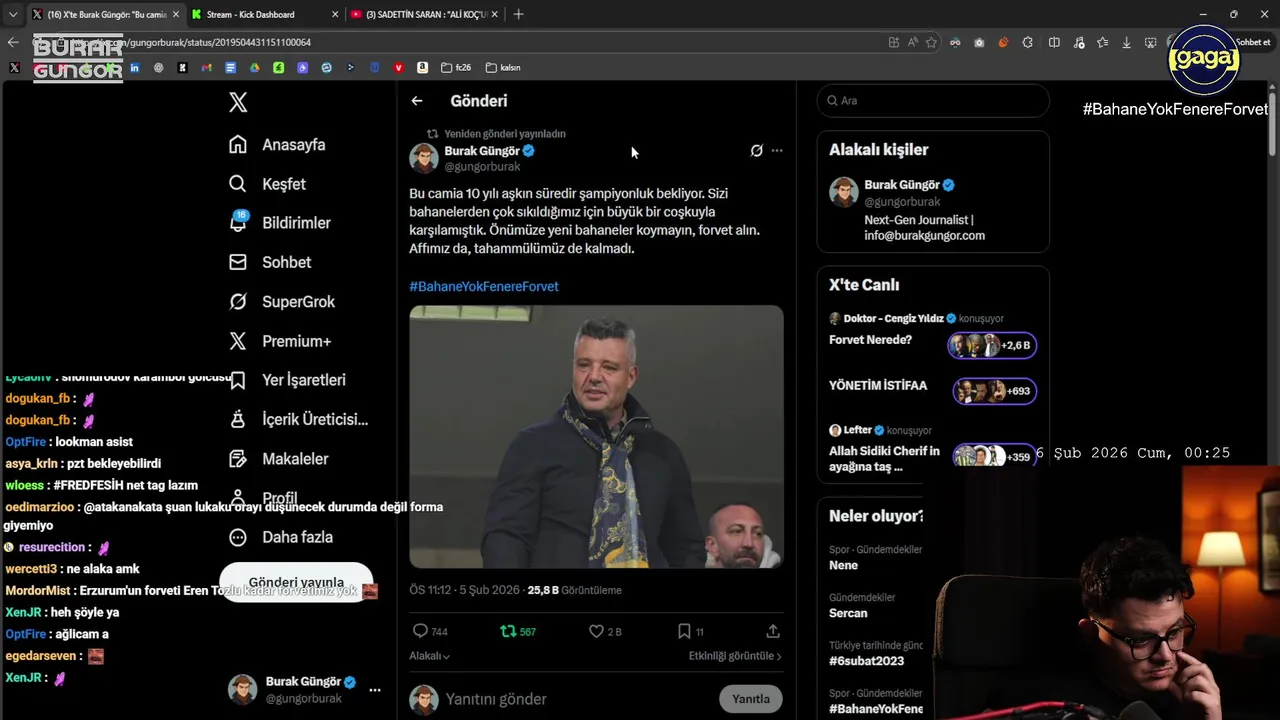The height and width of the screenshot is (720, 1280).
Task: Click the Makaleler articles icon
Action: [x=238, y=459]
